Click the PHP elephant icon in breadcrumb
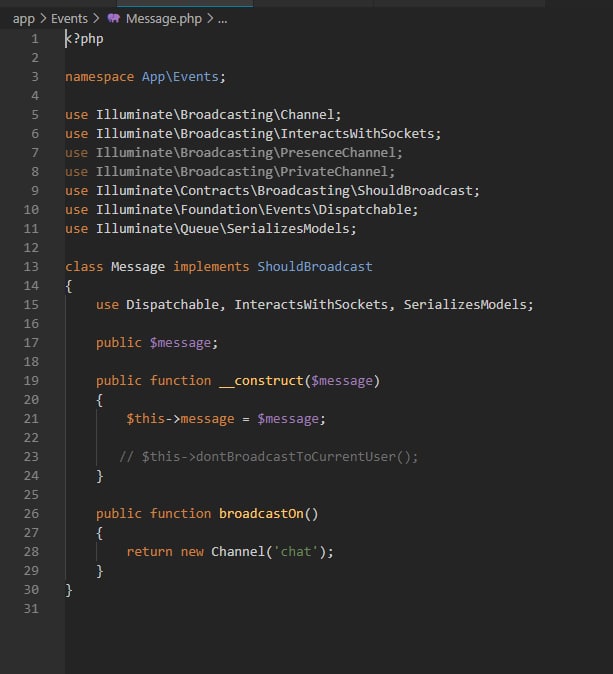This screenshot has height=674, width=613. pos(113,18)
